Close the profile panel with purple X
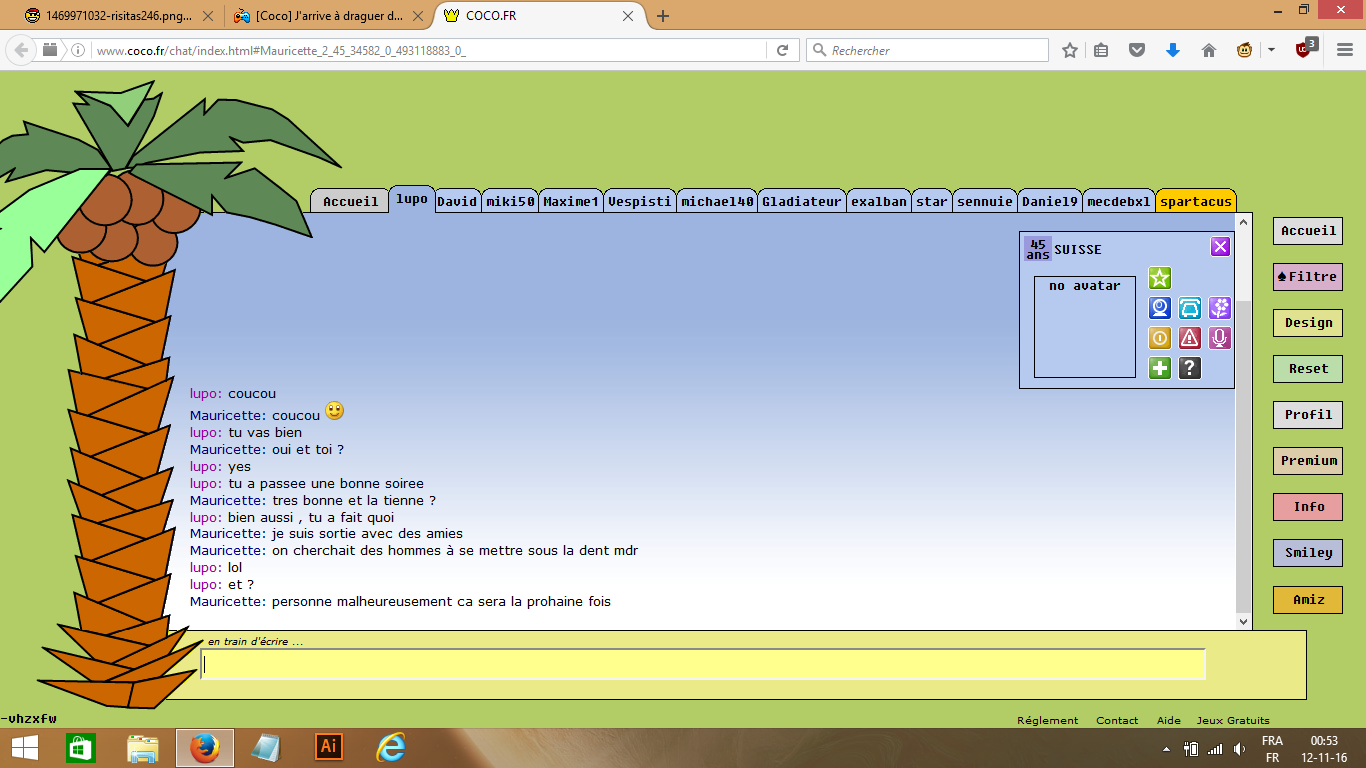 (x=1220, y=247)
